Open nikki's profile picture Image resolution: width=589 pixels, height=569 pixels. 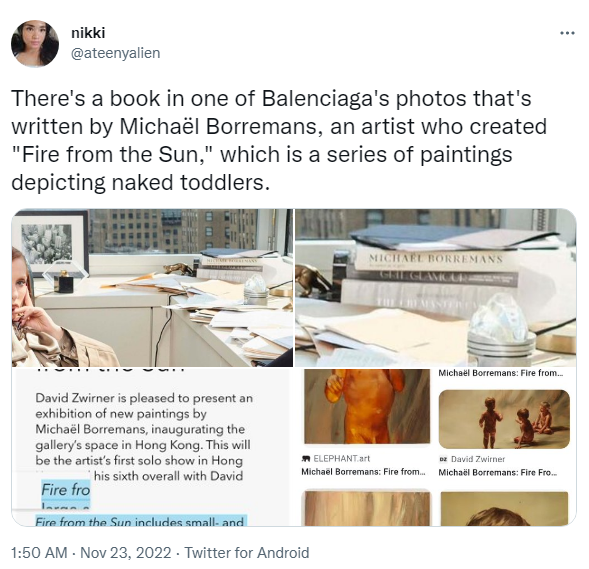35,43
